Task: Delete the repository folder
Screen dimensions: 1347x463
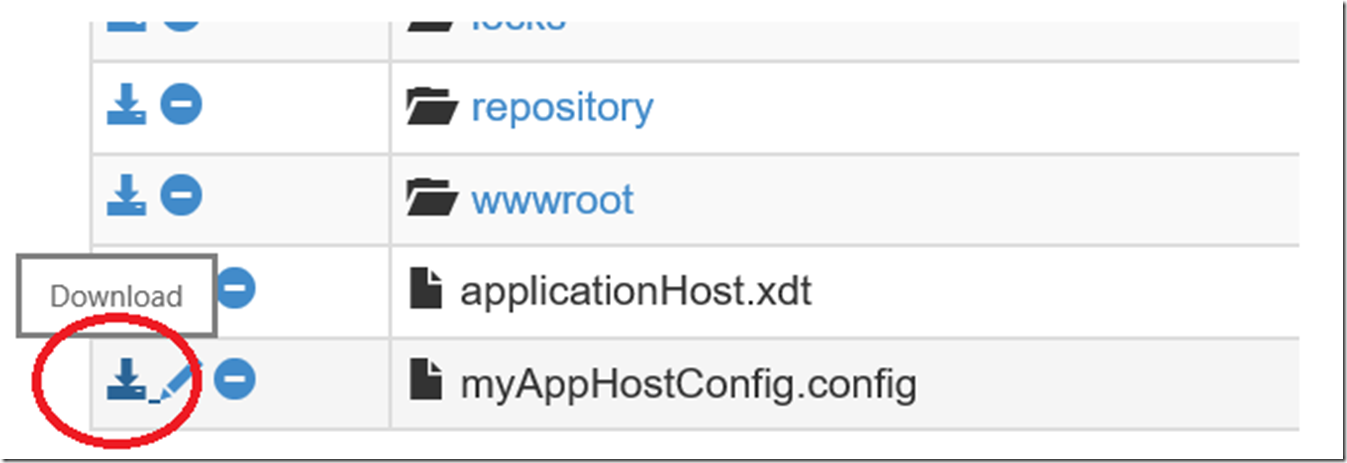Action: coord(181,105)
